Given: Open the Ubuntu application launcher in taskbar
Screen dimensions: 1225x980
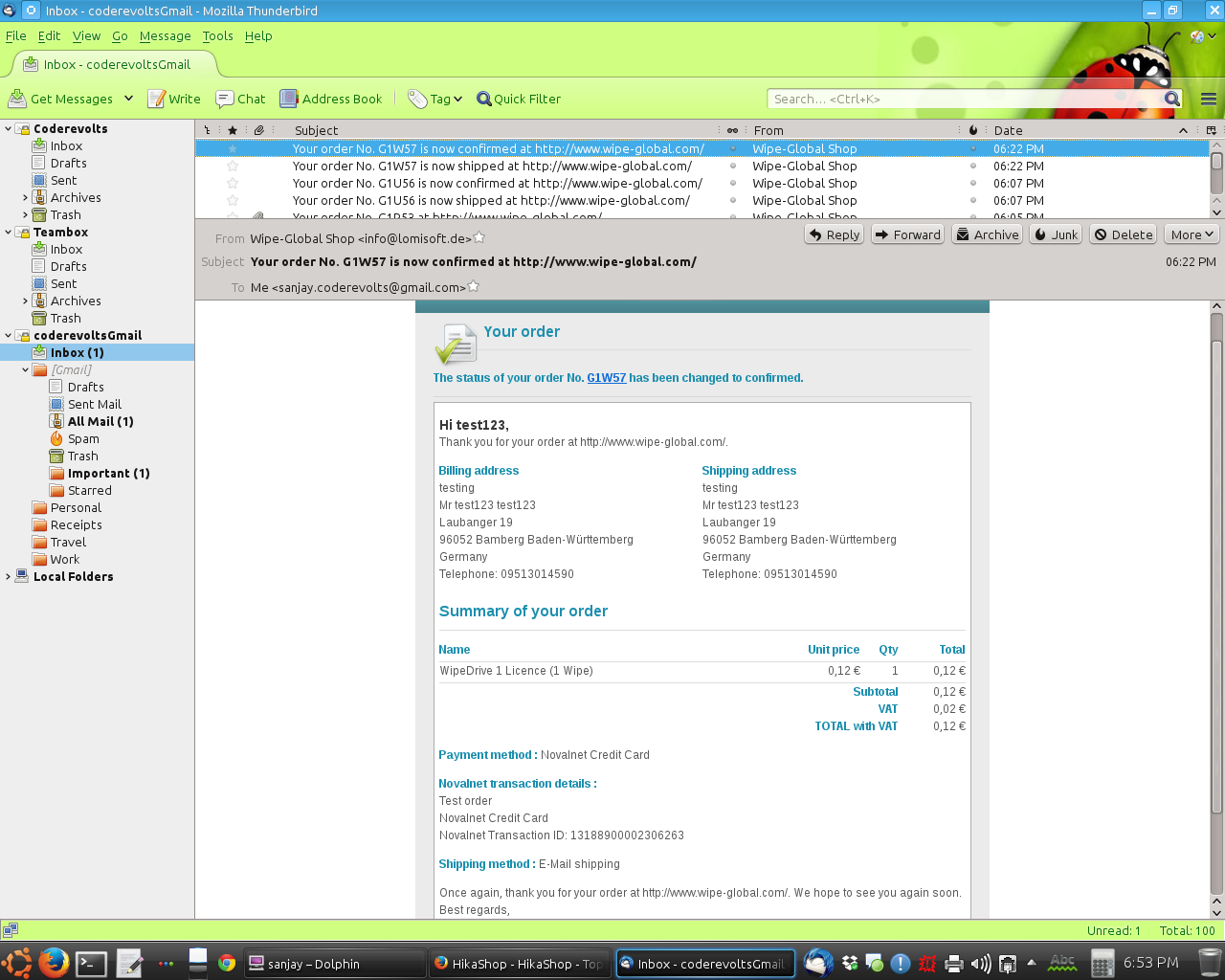Looking at the screenshot, I should point(16,963).
